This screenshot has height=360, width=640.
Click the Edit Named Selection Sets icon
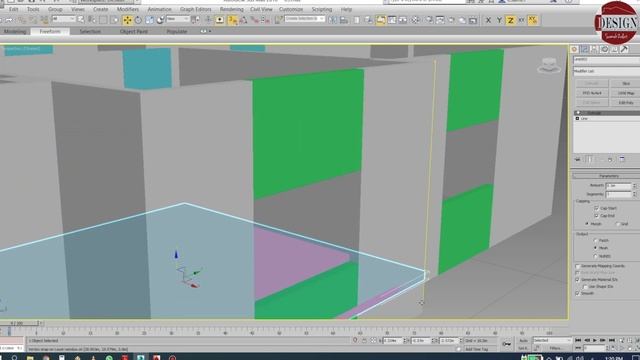point(279,20)
